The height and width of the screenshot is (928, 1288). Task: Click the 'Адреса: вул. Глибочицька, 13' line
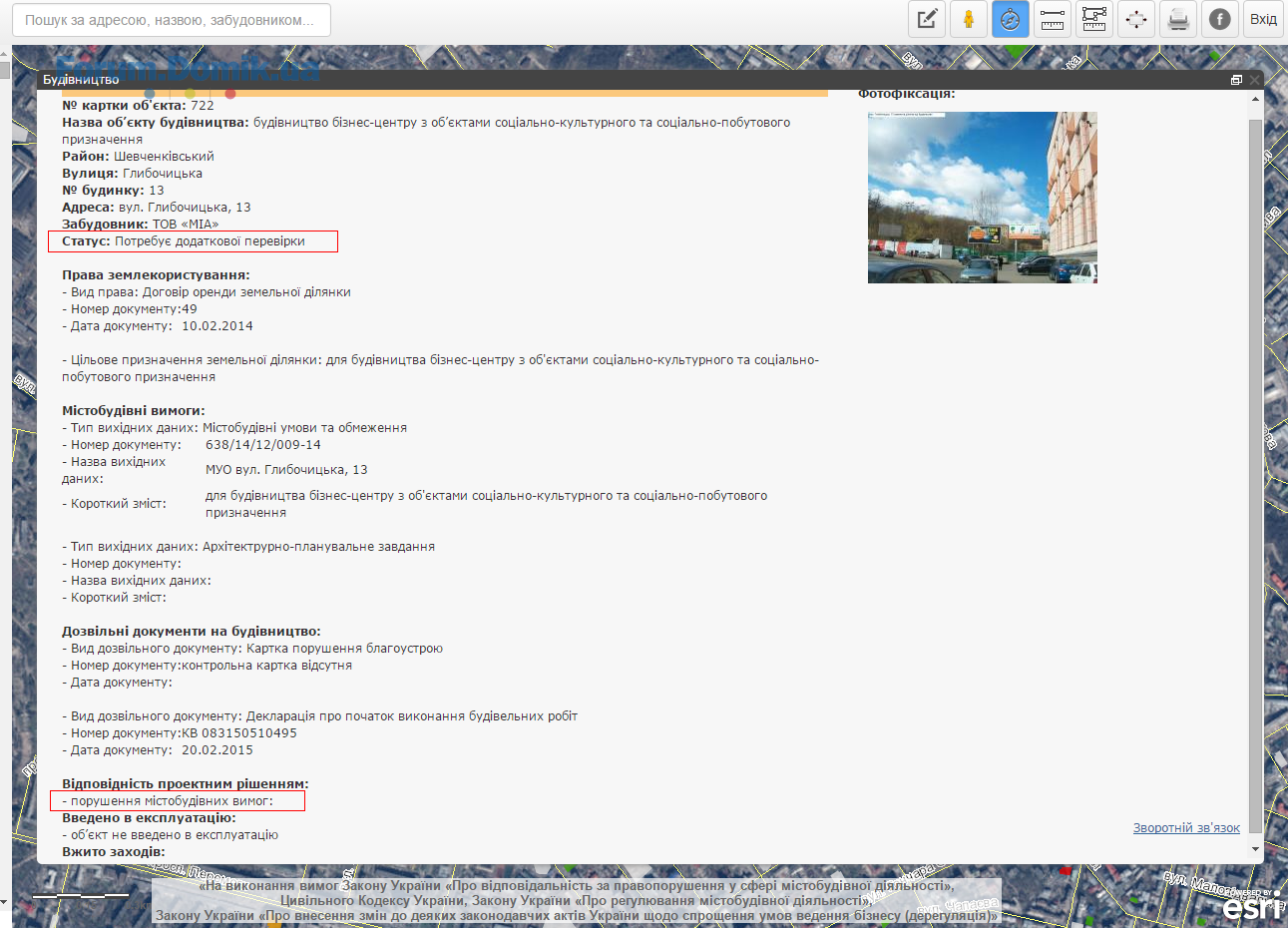[x=157, y=208]
